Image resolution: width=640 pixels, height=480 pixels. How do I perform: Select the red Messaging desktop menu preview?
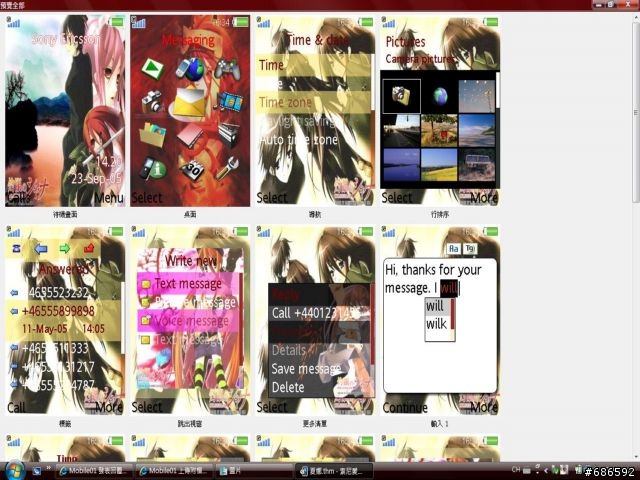coord(190,111)
